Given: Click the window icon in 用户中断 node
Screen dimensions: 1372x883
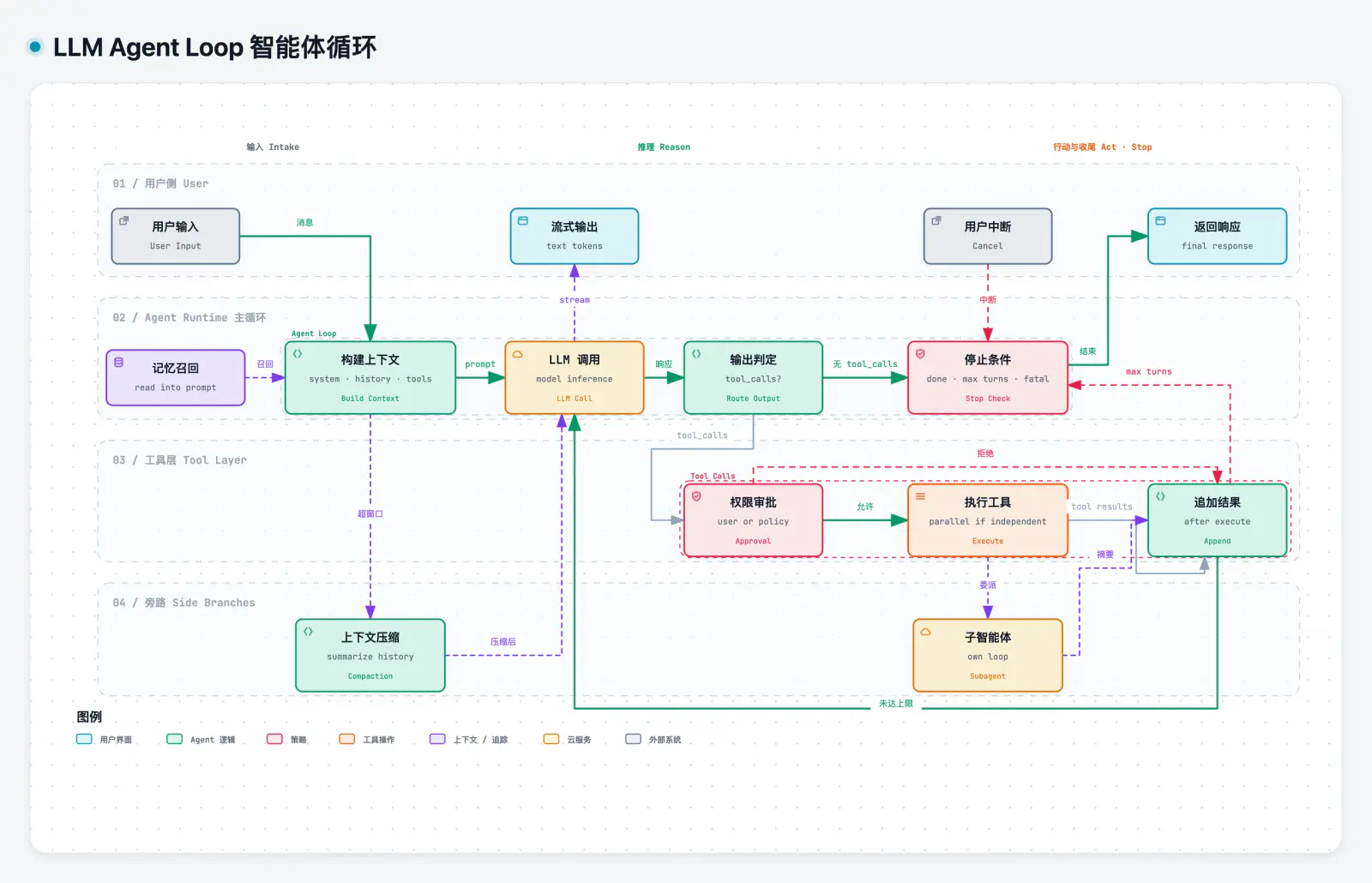Looking at the screenshot, I should (x=936, y=220).
